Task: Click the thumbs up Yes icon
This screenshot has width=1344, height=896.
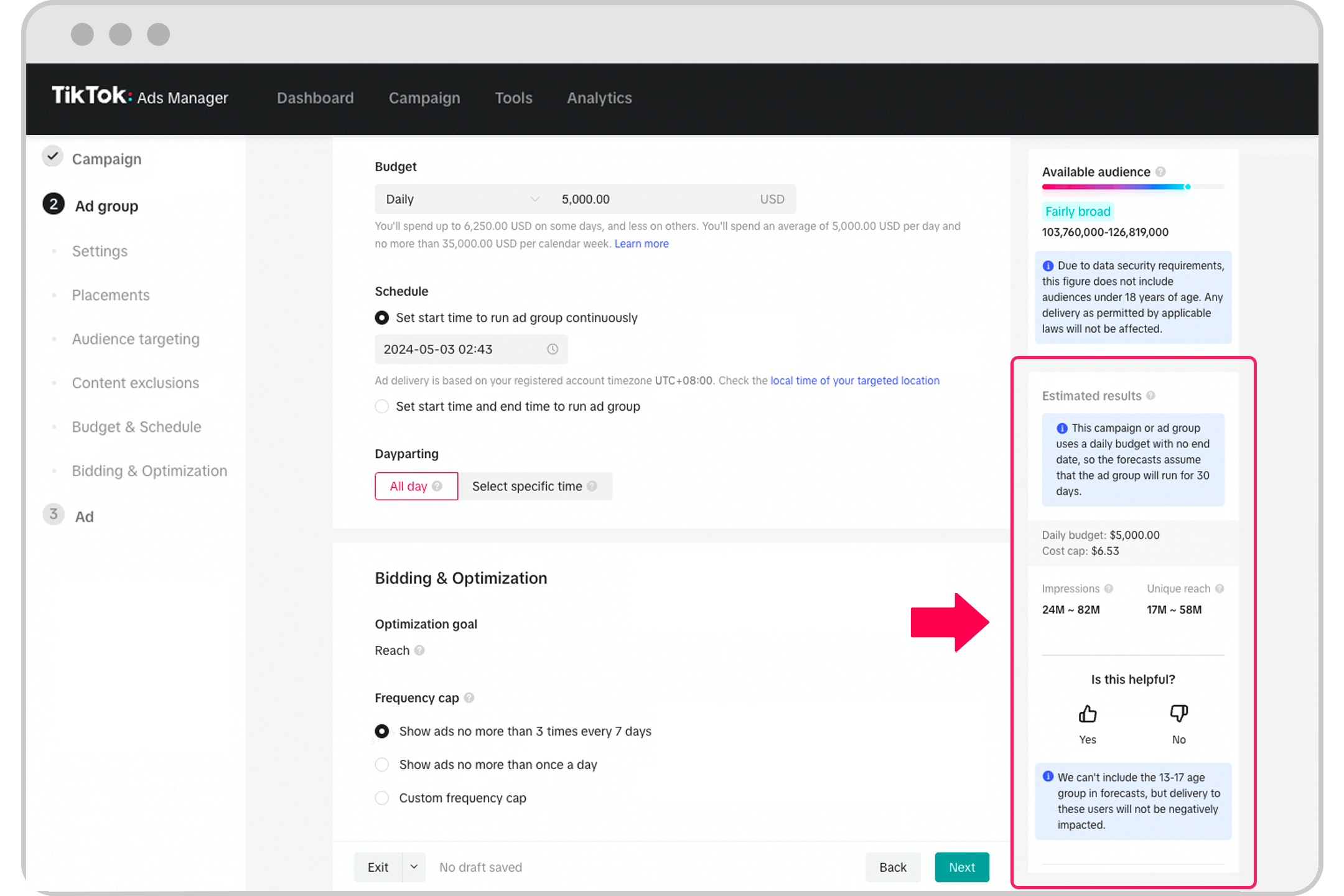Action: tap(1088, 714)
